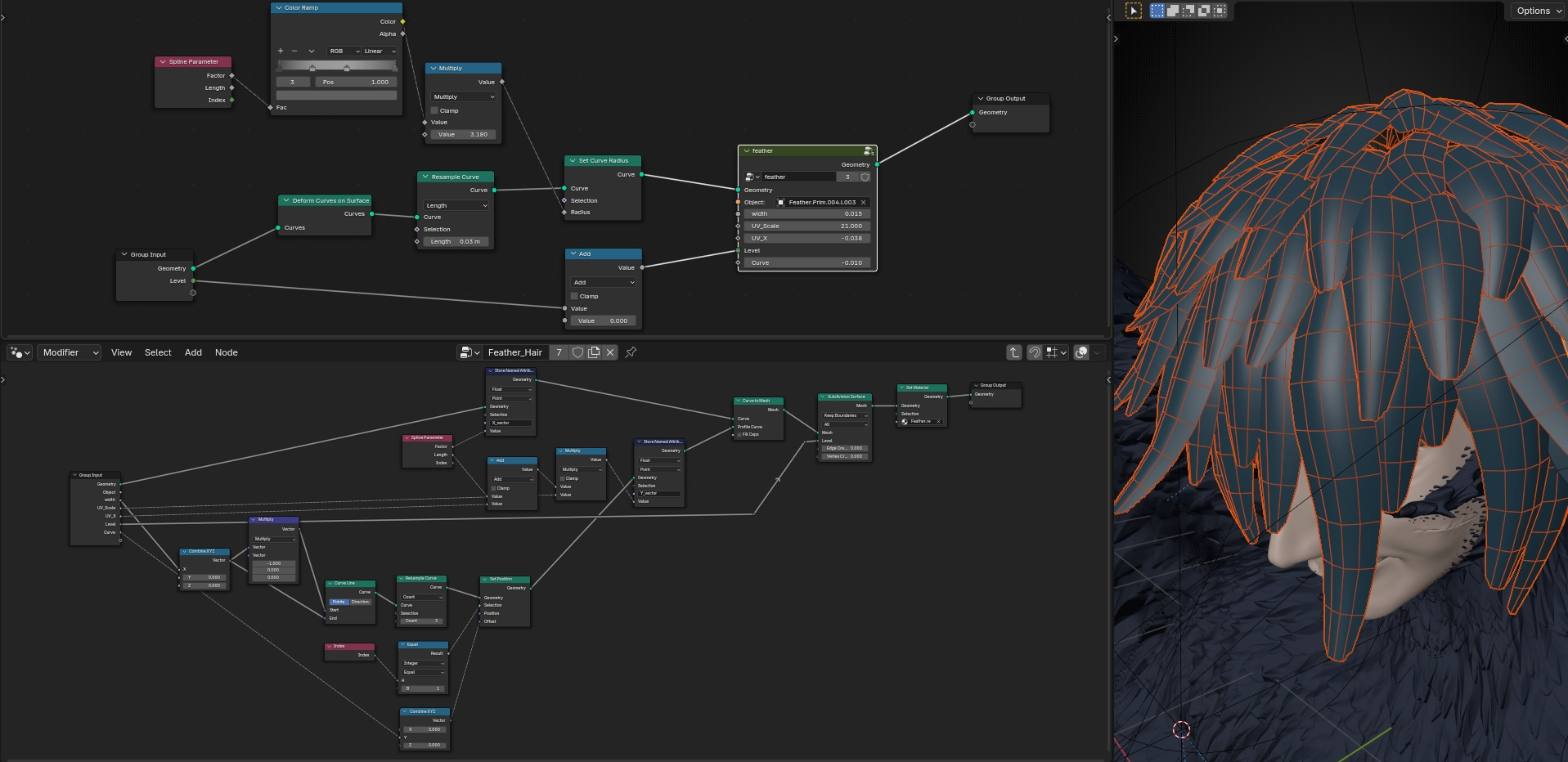Toggle fake user shield for Feather_Hair
Image resolution: width=1568 pixels, height=762 pixels.
click(x=577, y=352)
